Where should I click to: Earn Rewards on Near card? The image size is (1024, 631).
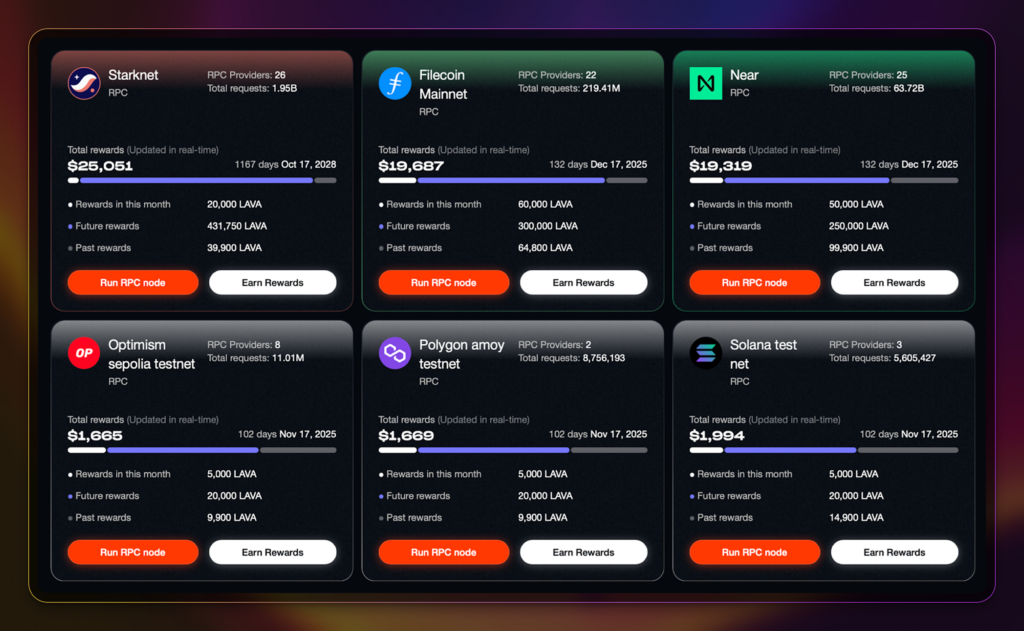pyautogui.click(x=894, y=282)
